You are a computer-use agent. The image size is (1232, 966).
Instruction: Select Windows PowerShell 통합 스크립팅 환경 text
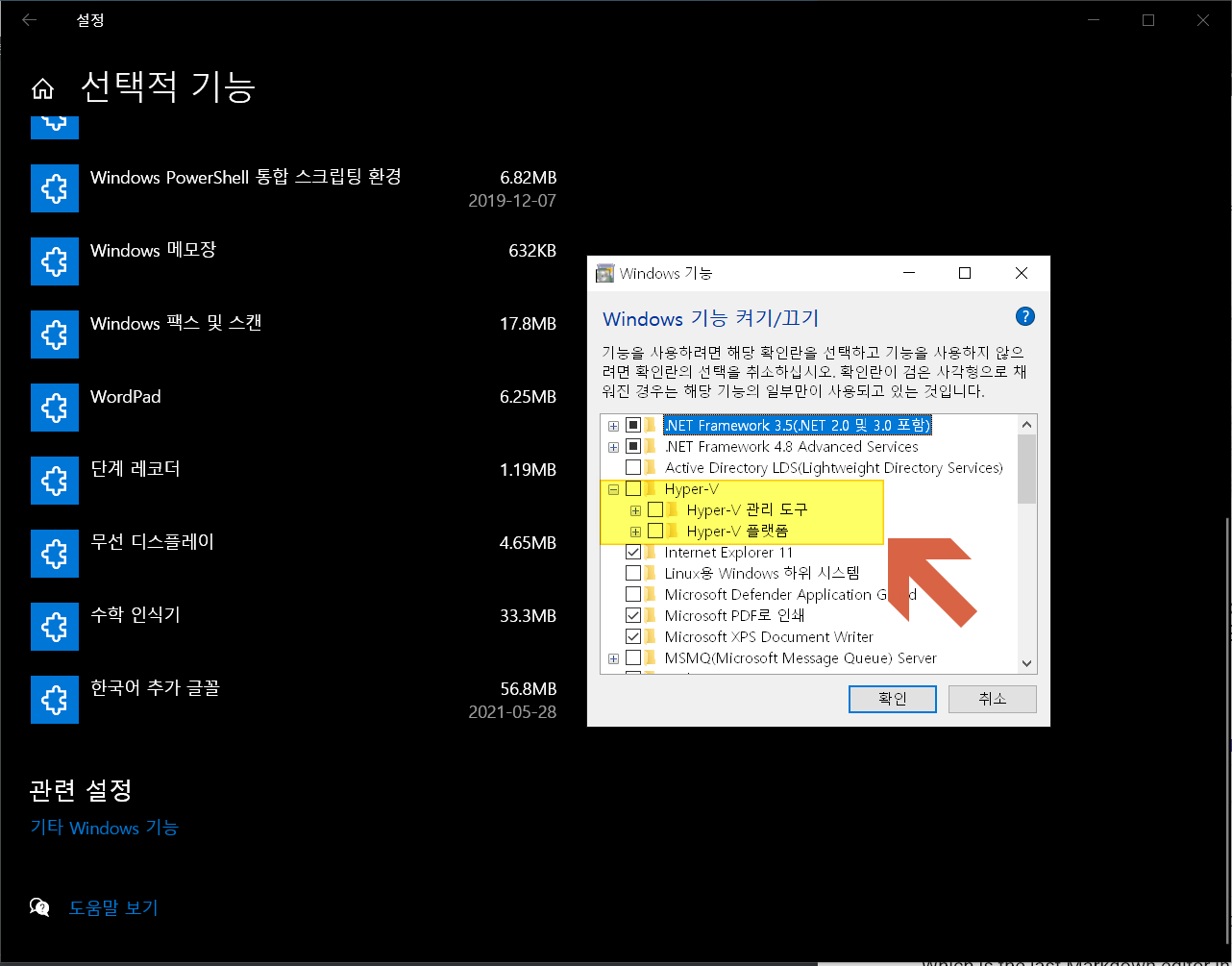246,177
